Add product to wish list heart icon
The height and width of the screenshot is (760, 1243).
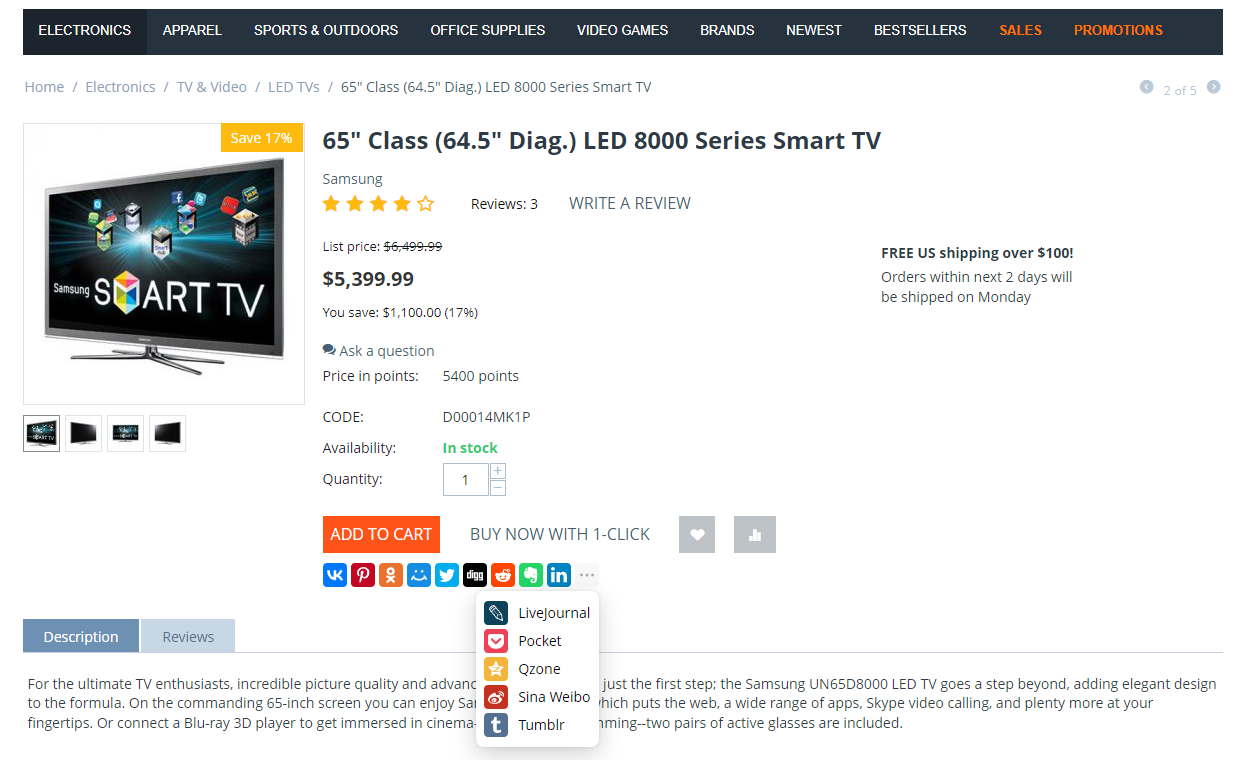pos(697,534)
